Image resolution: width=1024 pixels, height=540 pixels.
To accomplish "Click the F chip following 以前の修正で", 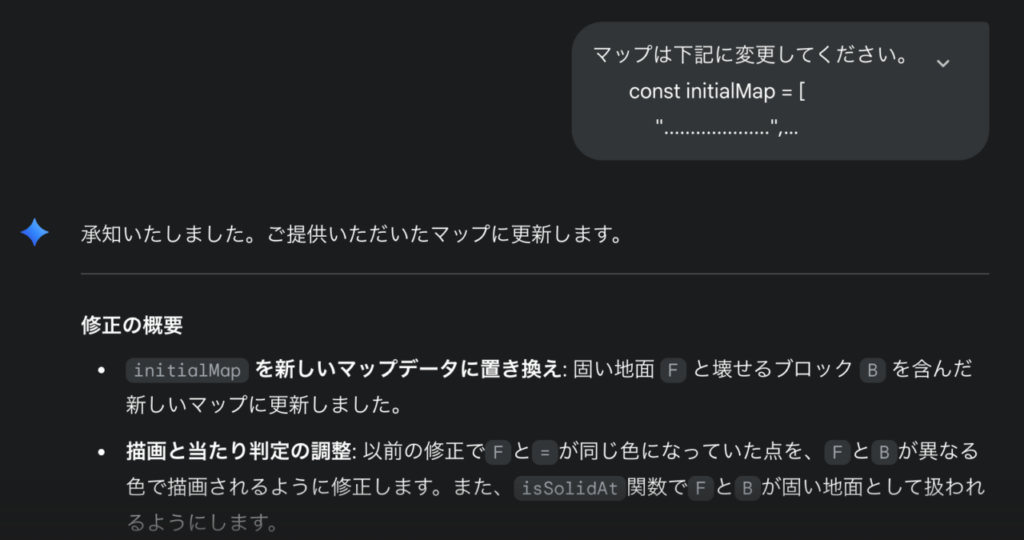I will (x=498, y=452).
